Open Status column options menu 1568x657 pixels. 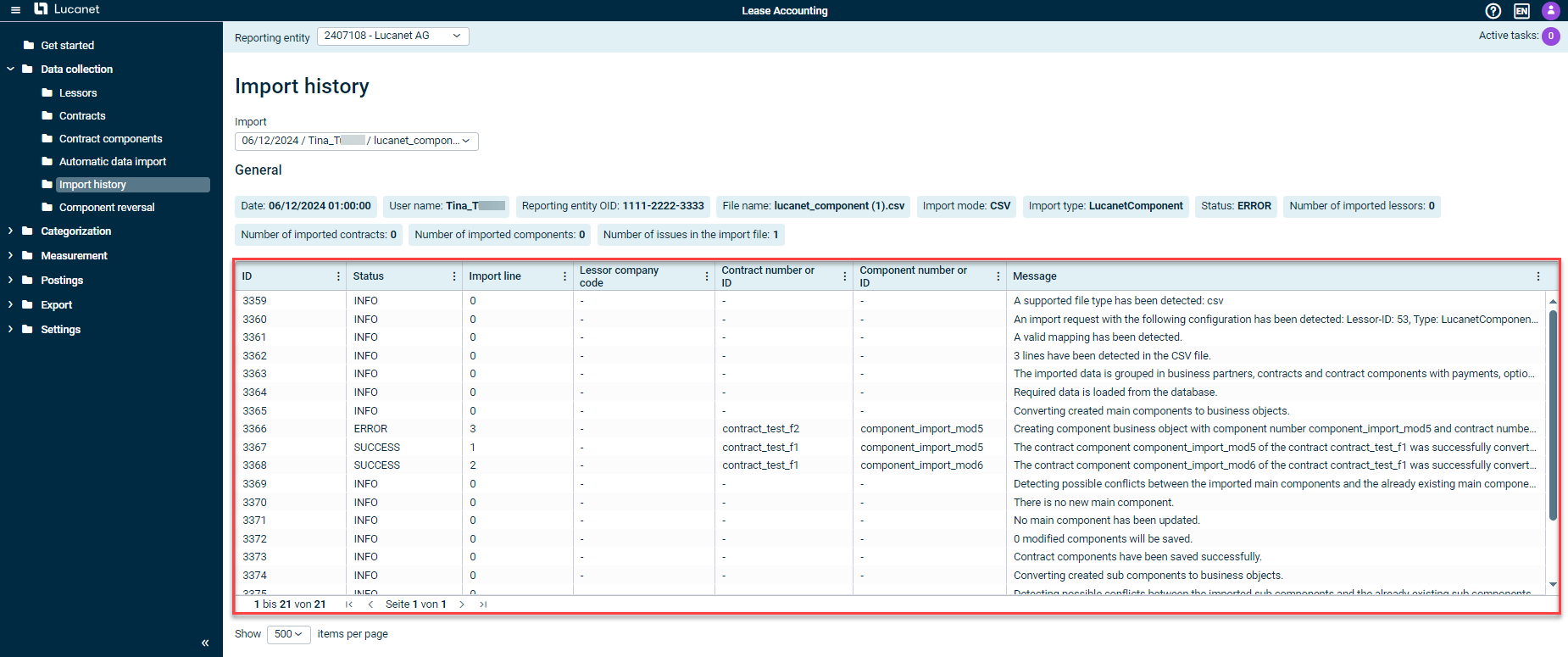pos(454,276)
